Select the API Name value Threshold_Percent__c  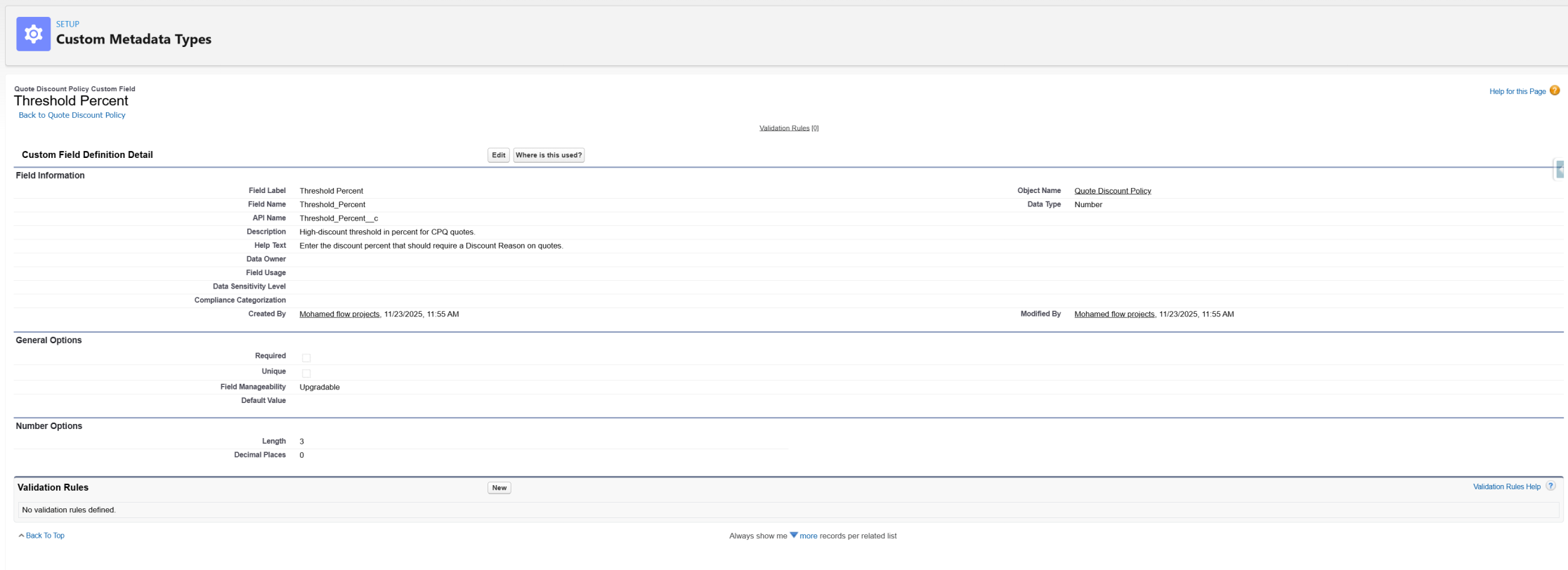point(339,218)
